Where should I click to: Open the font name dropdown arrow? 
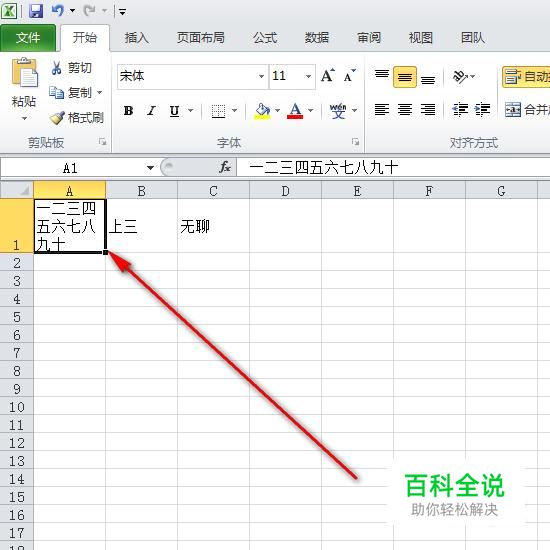point(261,76)
